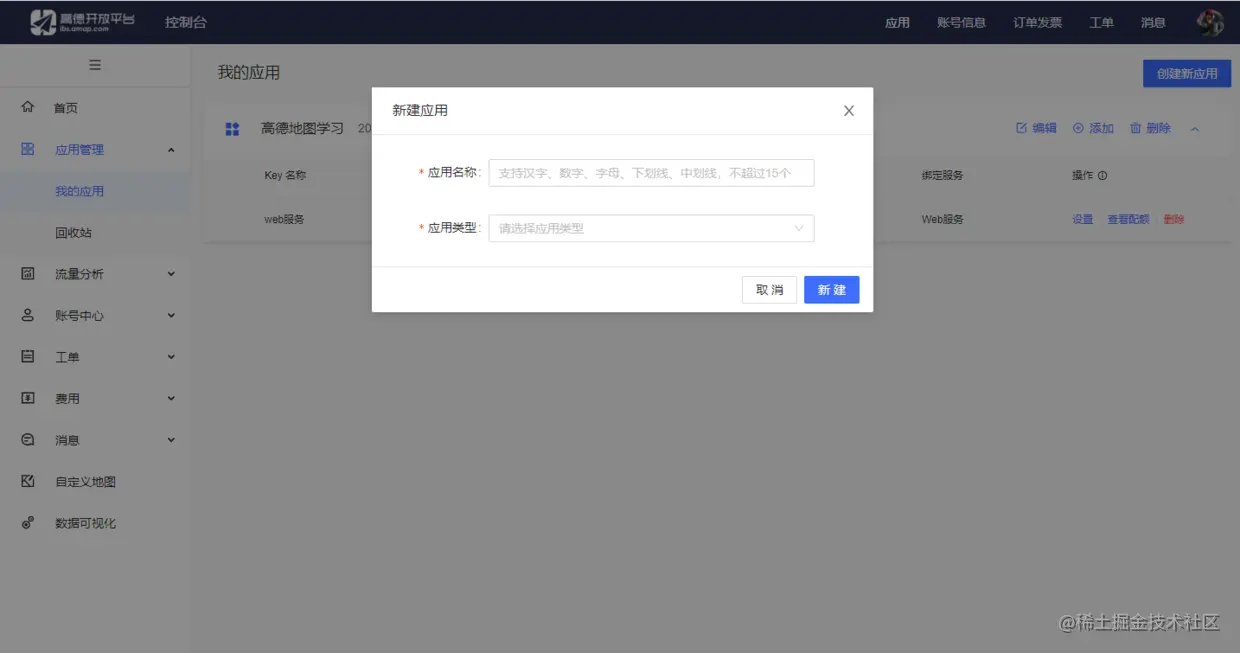Open 订单发票 in the top navigation
1240x653 pixels.
[x=1037, y=22]
